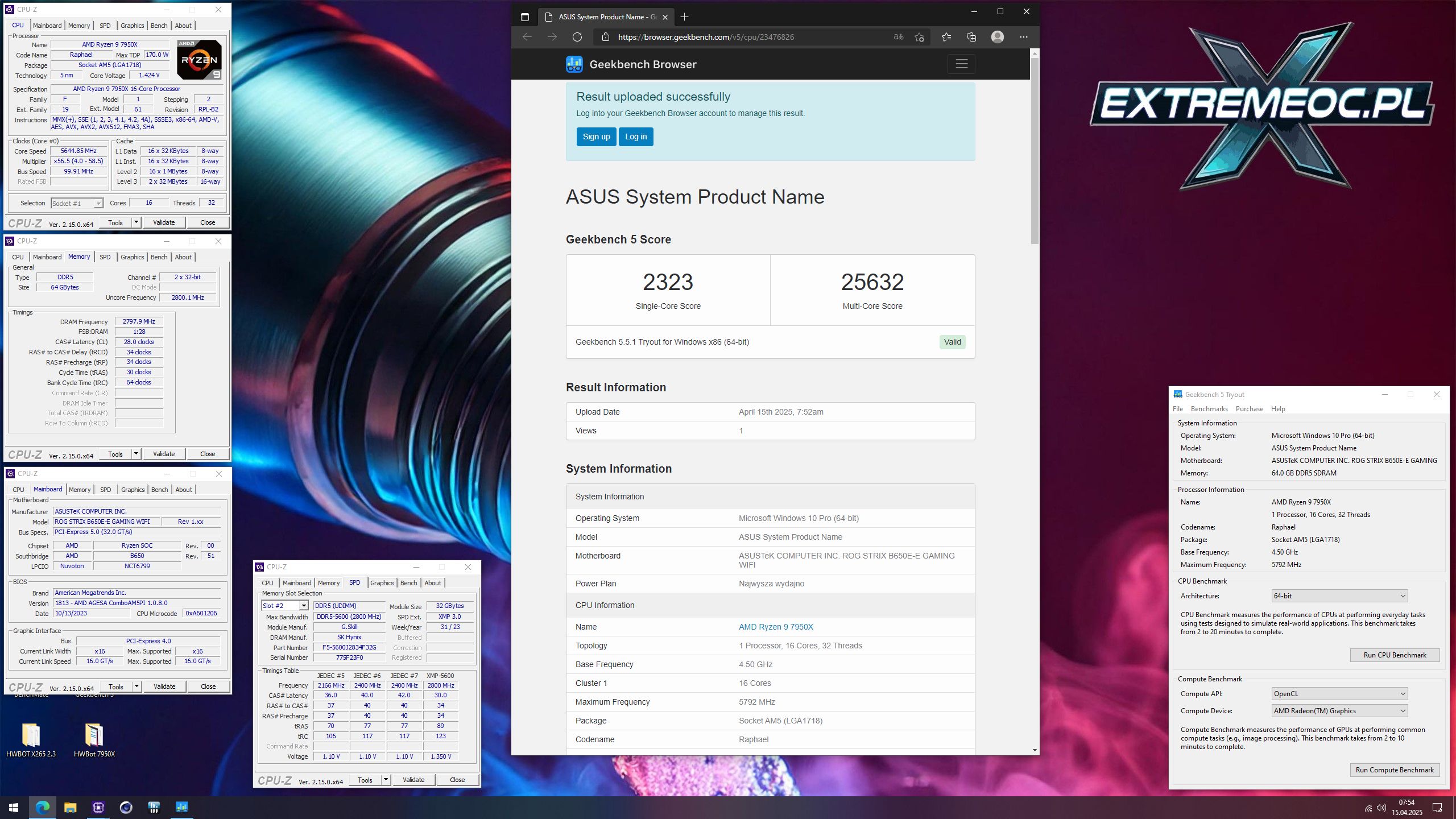
Task: Open Tools dropdown arrow in CPU-Z CPU window
Action: pos(136,222)
